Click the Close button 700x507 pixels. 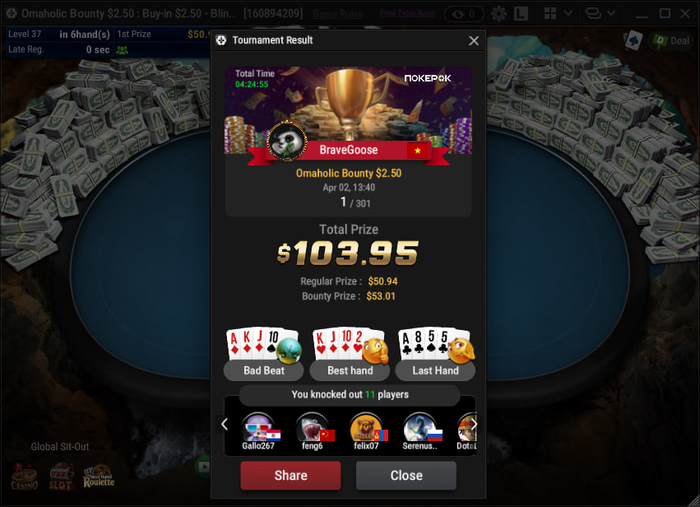[406, 475]
